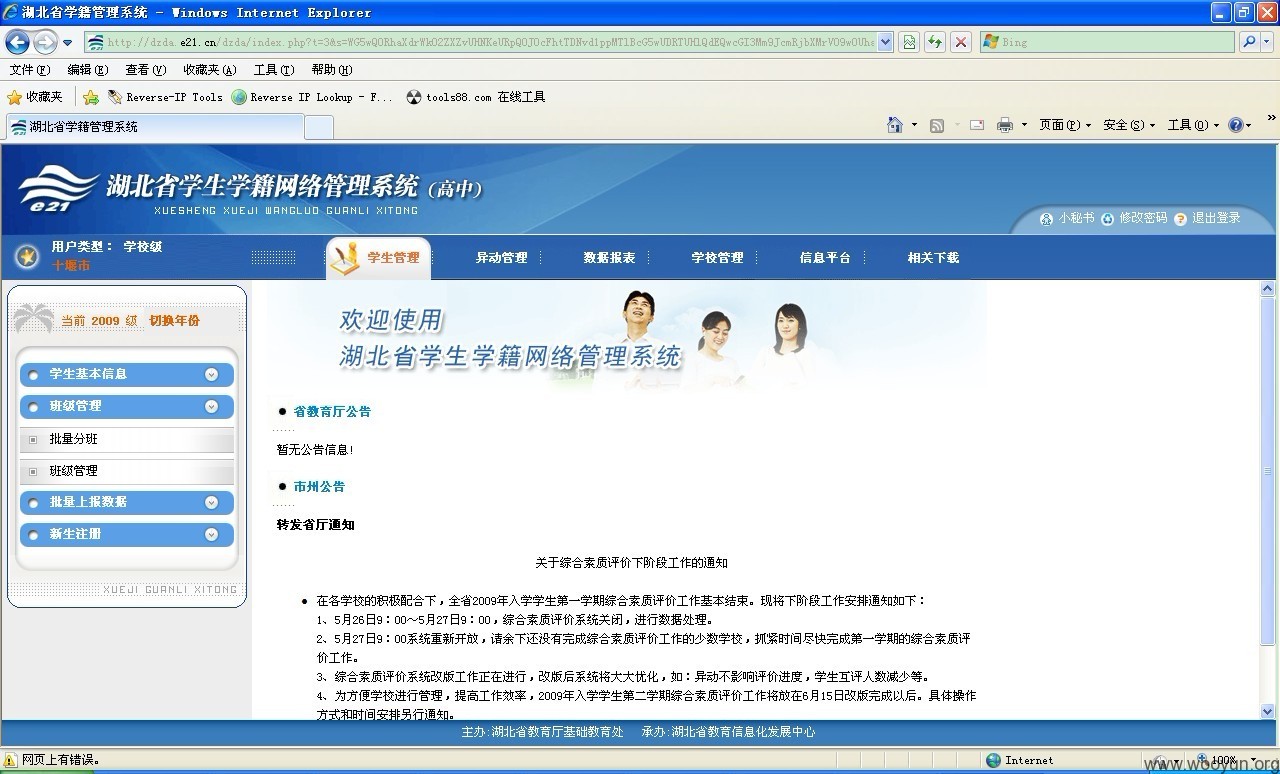1280x774 pixels.
Task: Open the 帮助(H) menu
Action: pos(331,70)
